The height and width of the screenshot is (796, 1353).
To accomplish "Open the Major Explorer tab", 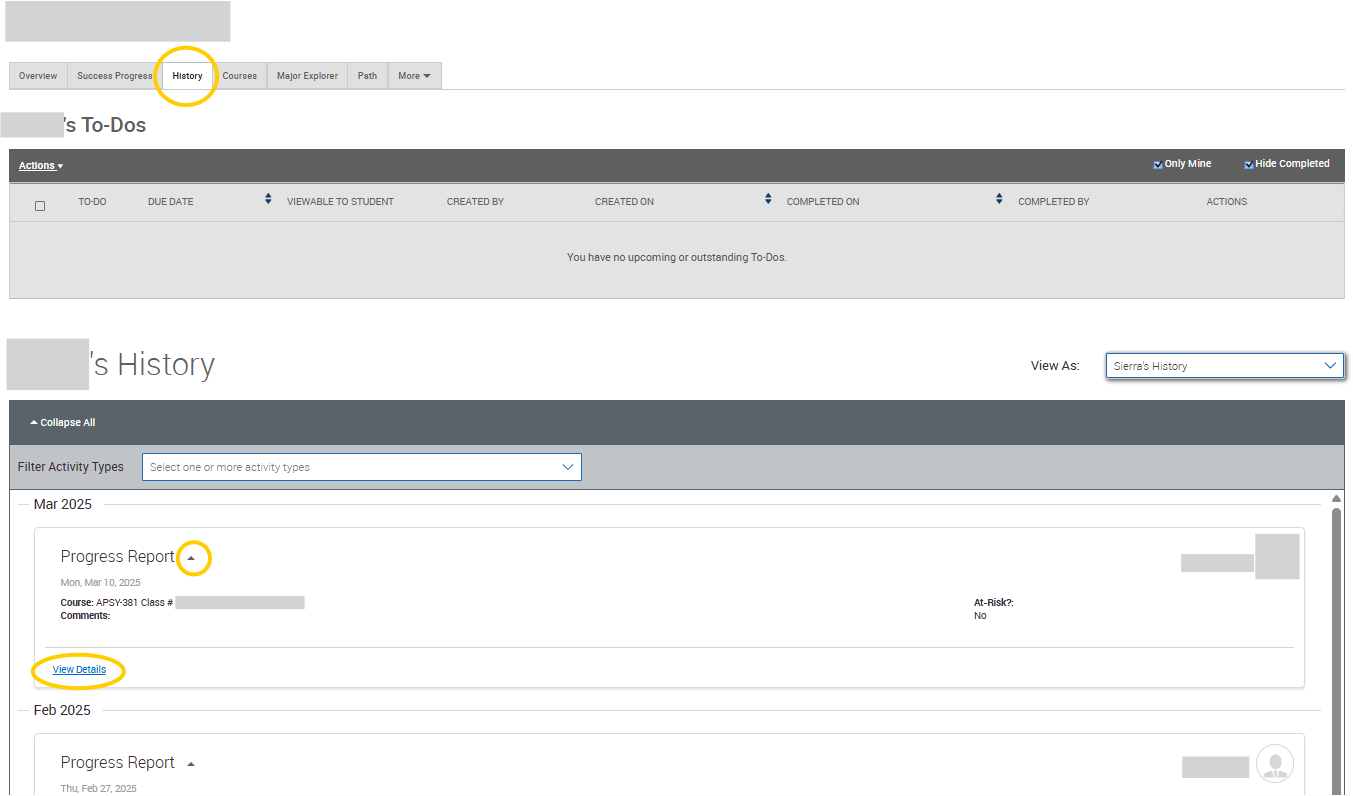I will 307,76.
